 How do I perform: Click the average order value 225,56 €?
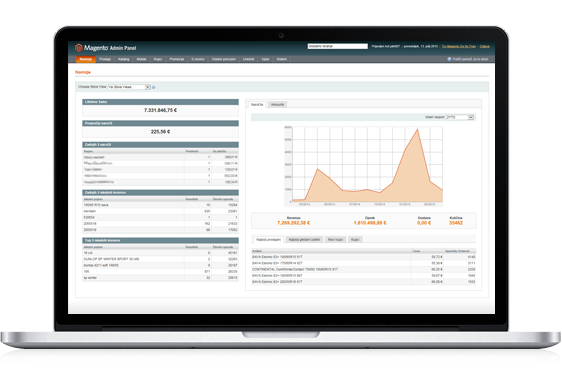161,132
